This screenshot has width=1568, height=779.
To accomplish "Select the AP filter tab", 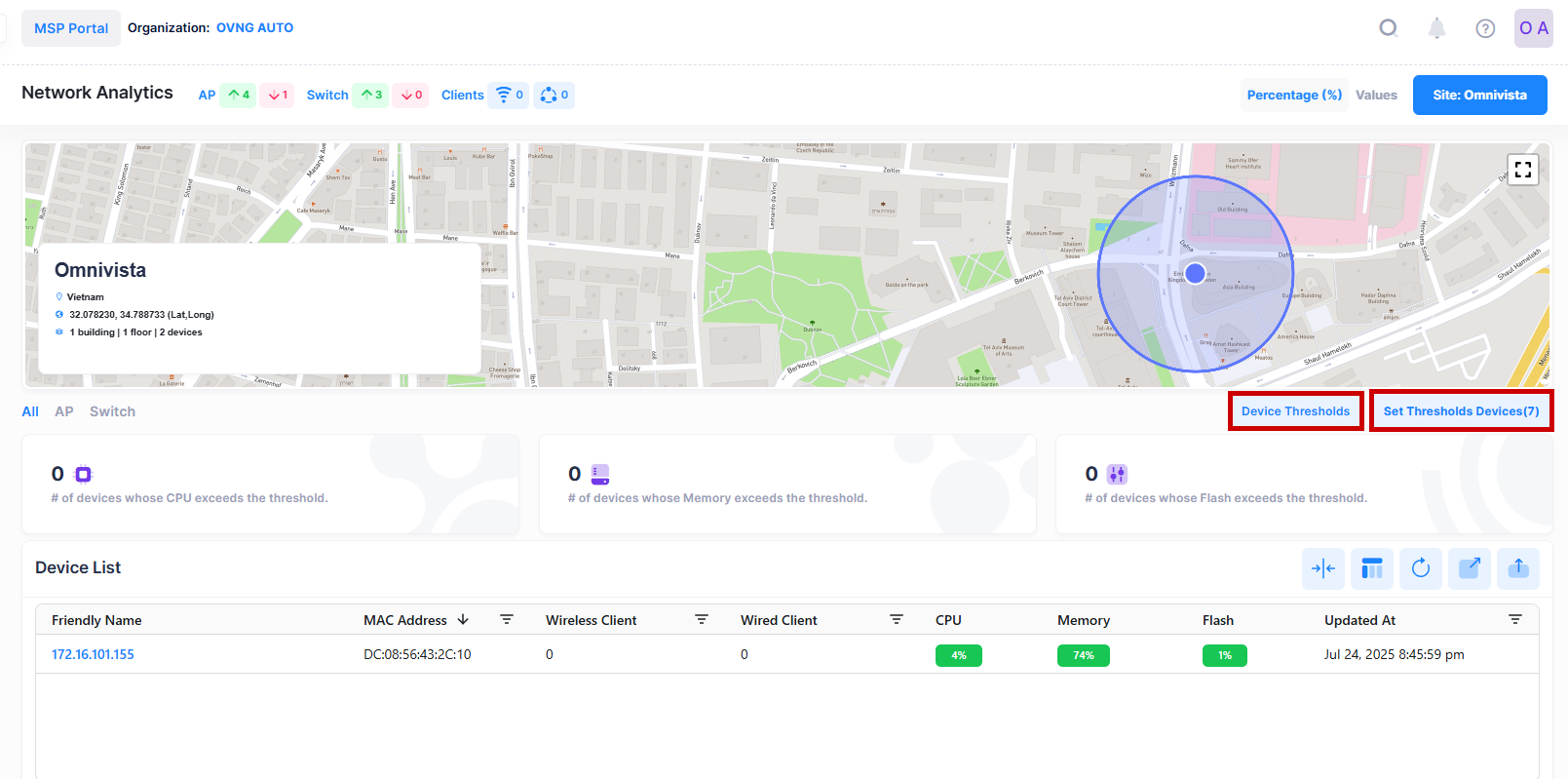I will (x=64, y=411).
